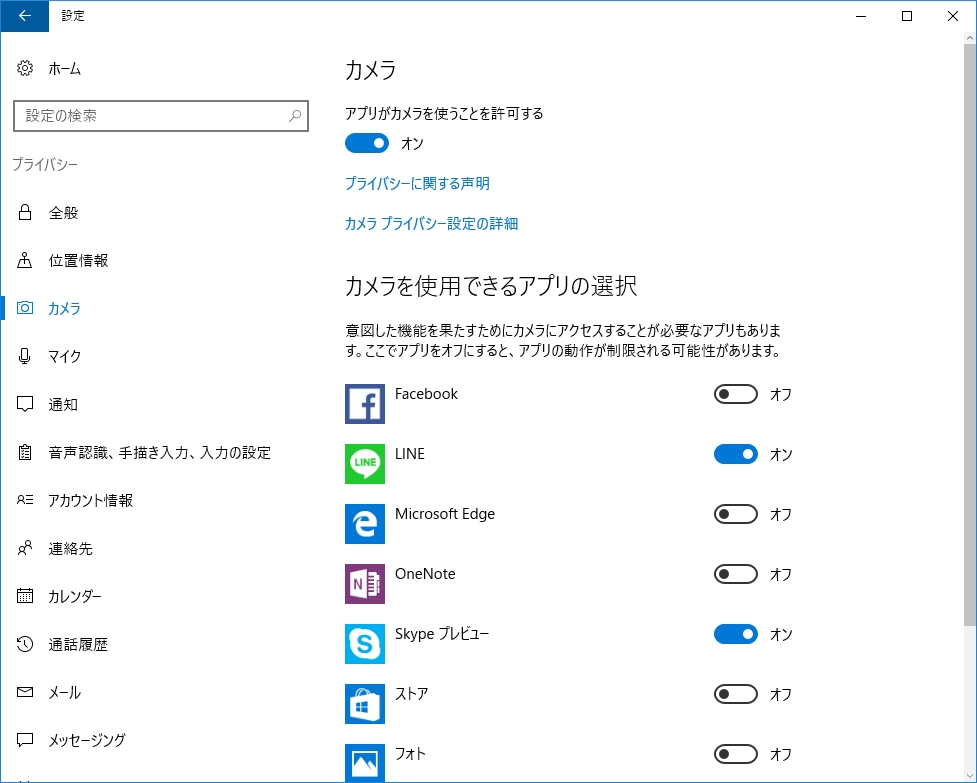Turn off アプリがカメラを使うことを許可する

tap(366, 143)
